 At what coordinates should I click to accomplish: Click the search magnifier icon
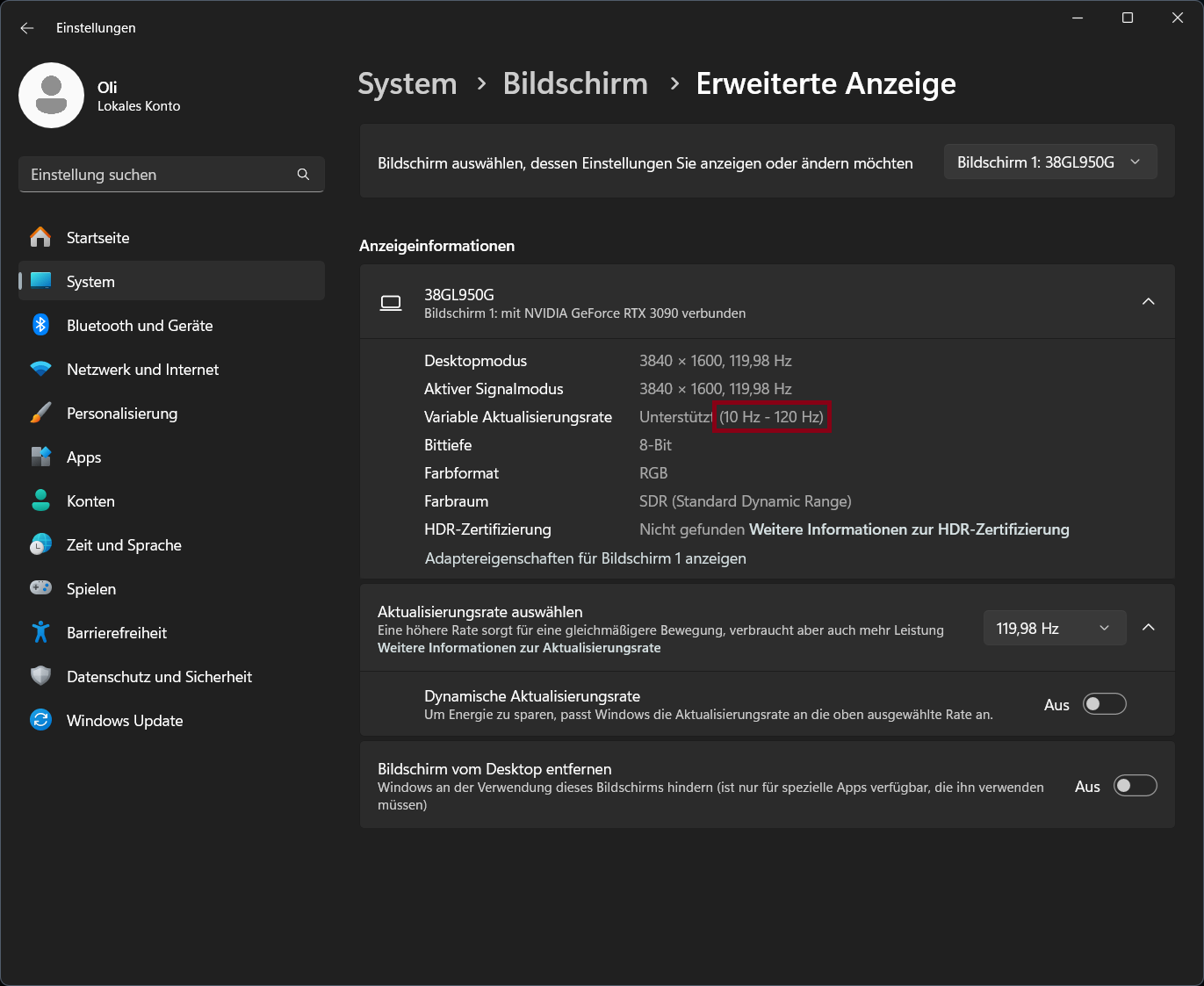303,174
